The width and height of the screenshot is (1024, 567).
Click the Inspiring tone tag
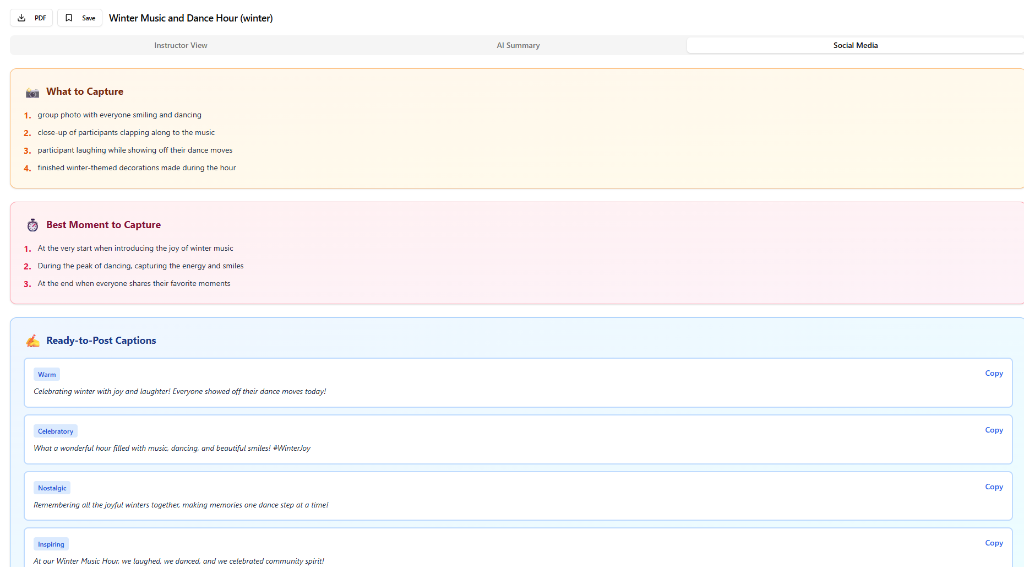coord(51,544)
